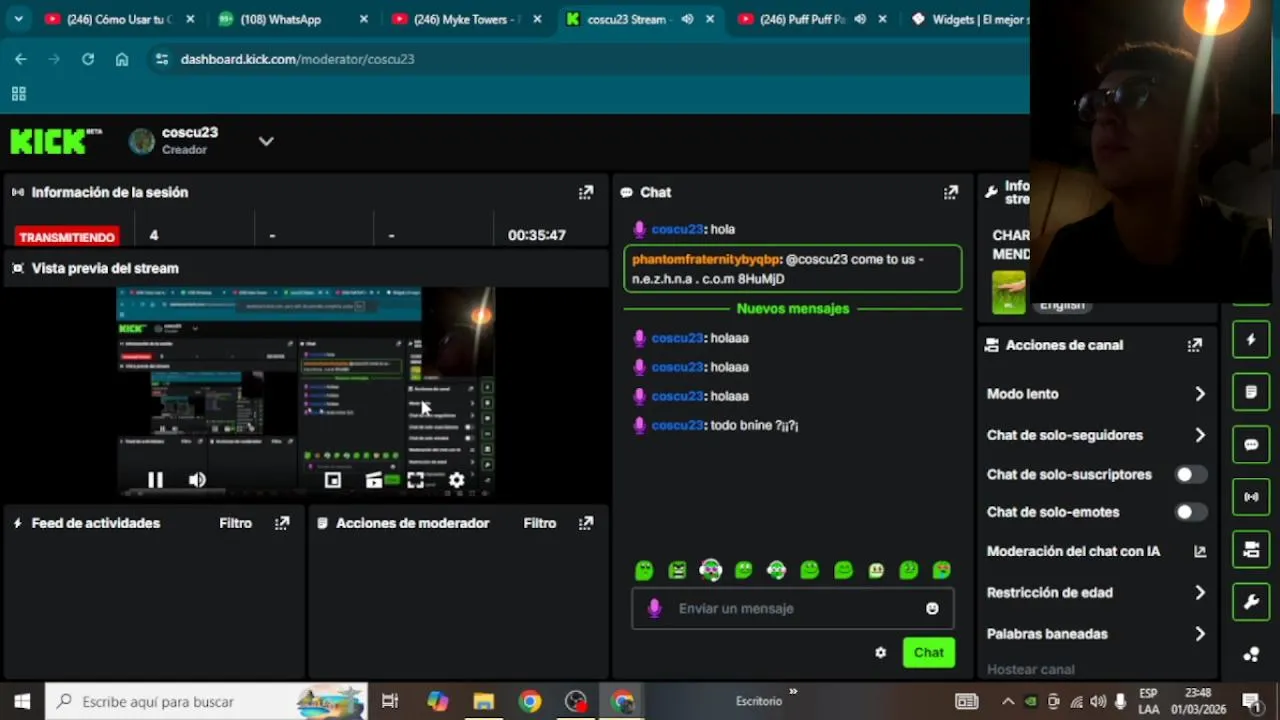Screen dimensions: 1280x720
Task: Expand Restricción de edad options
Action: coord(1200,593)
